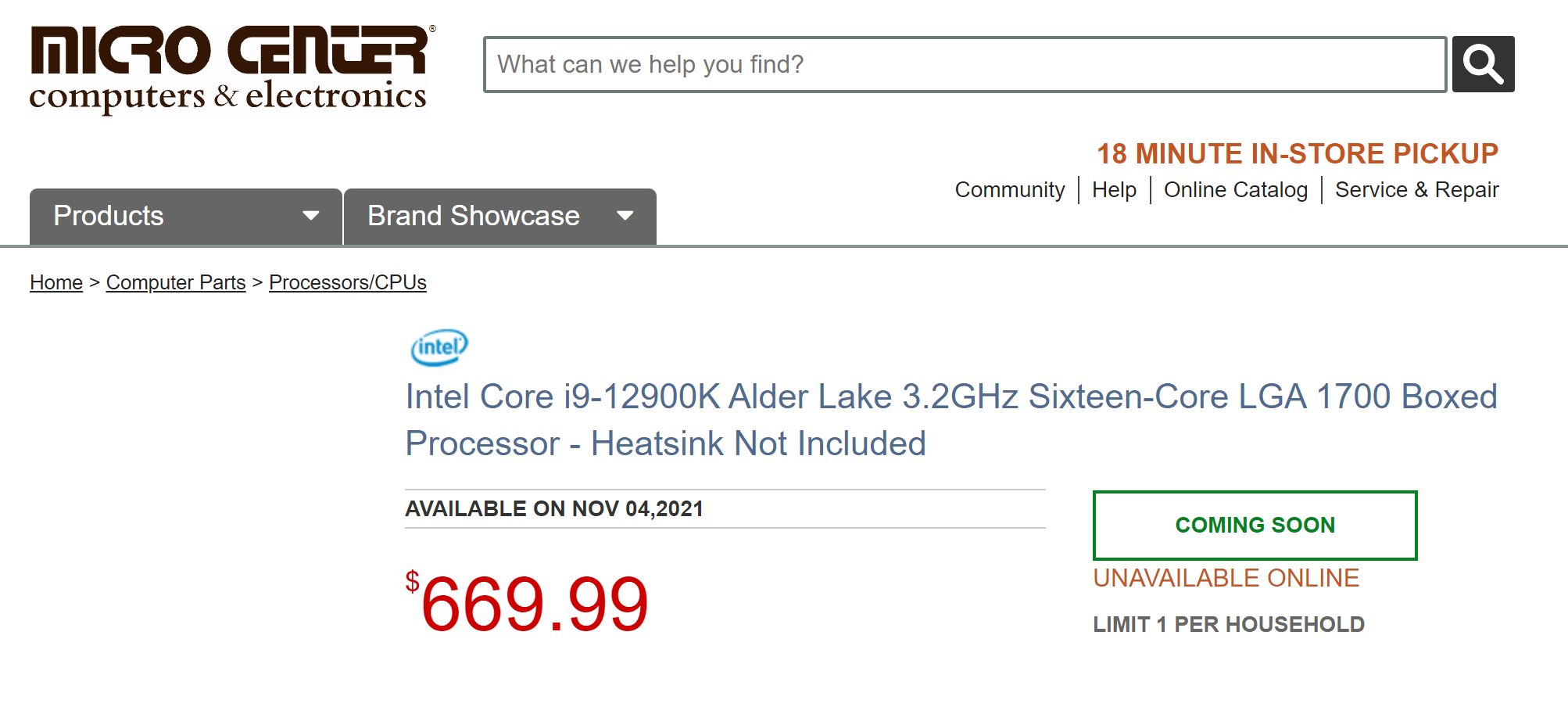Type in the product search field

pos(965,64)
